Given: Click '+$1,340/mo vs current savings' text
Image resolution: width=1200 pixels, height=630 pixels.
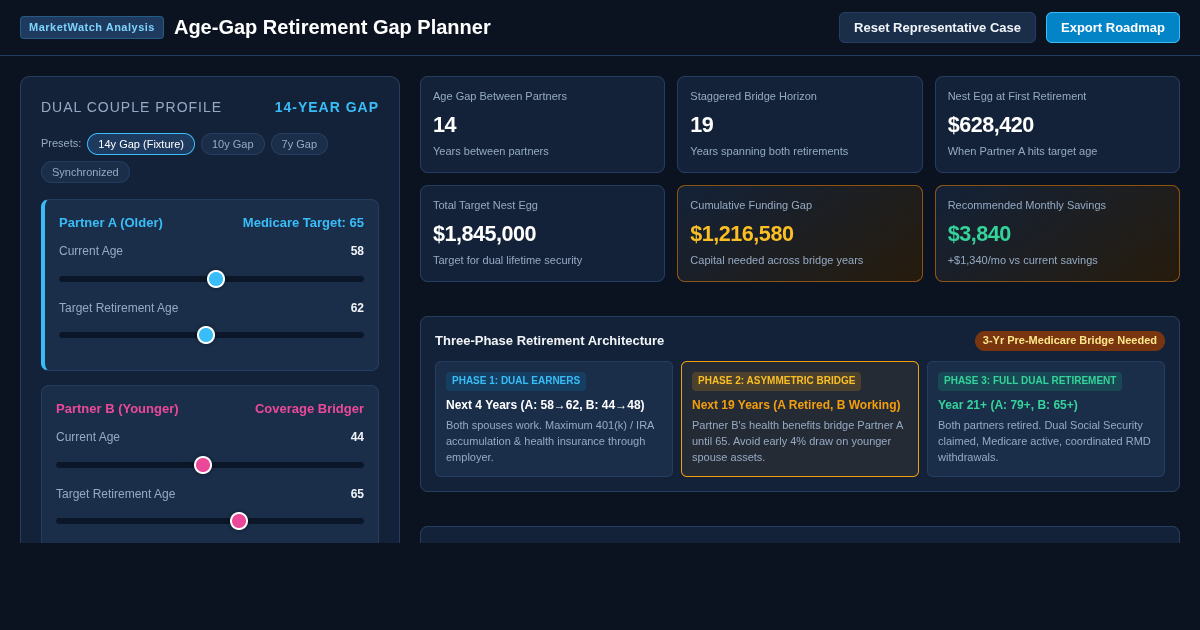Looking at the screenshot, I should click(x=1022, y=260).
